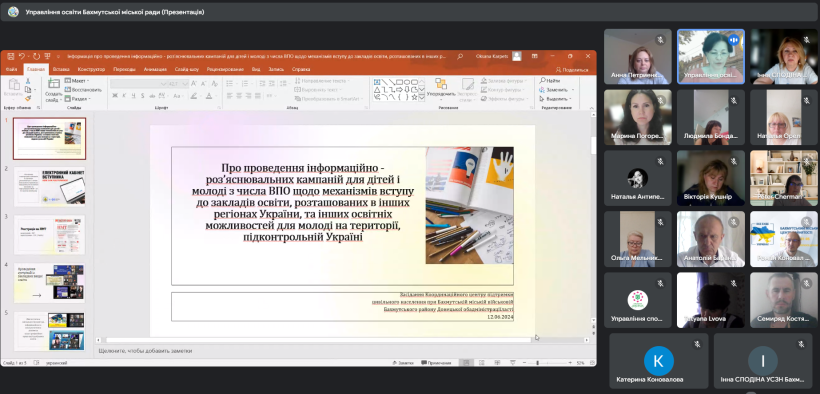Switch to the Анимация ribbon tab
This screenshot has width=820, height=394.
click(155, 69)
